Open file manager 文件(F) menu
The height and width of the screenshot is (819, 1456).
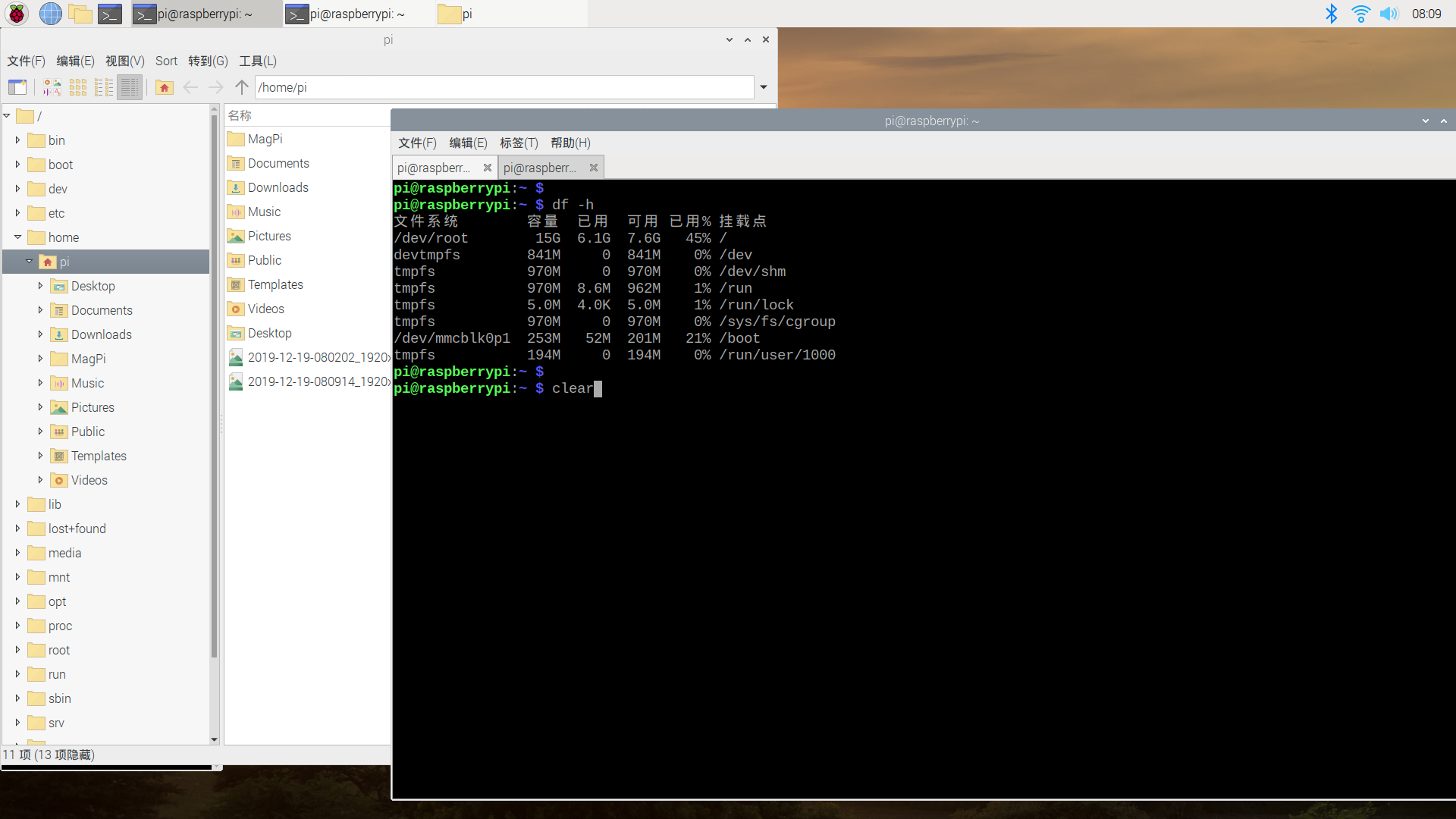(x=27, y=61)
